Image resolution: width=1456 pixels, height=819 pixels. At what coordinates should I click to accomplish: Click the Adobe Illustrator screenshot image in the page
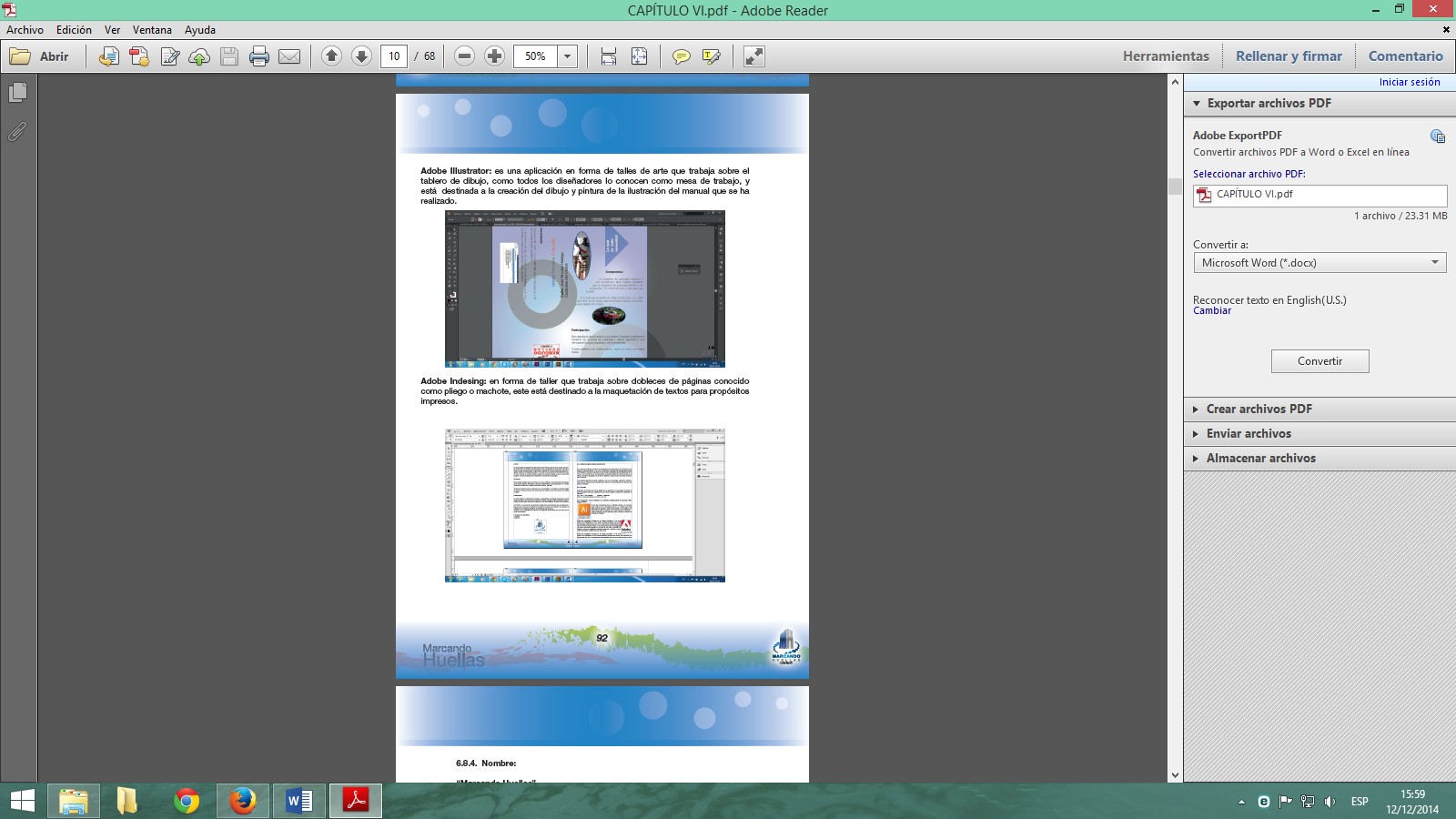click(585, 288)
